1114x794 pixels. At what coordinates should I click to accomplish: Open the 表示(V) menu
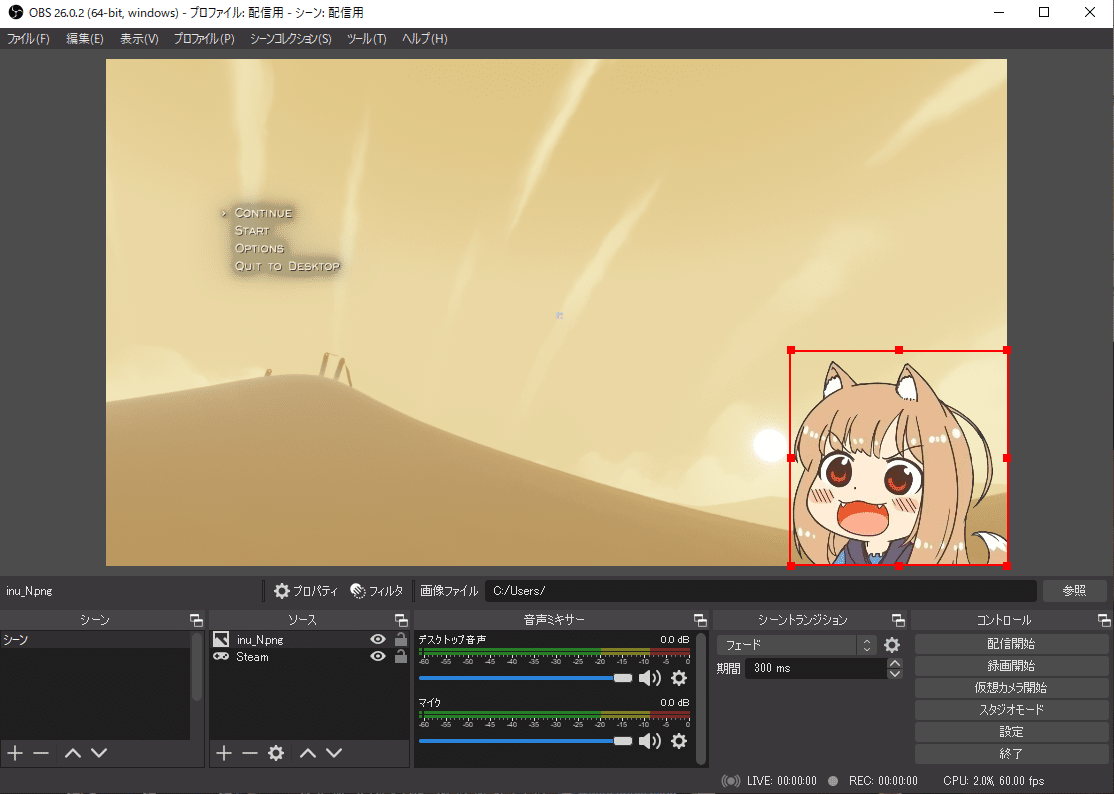(139, 39)
